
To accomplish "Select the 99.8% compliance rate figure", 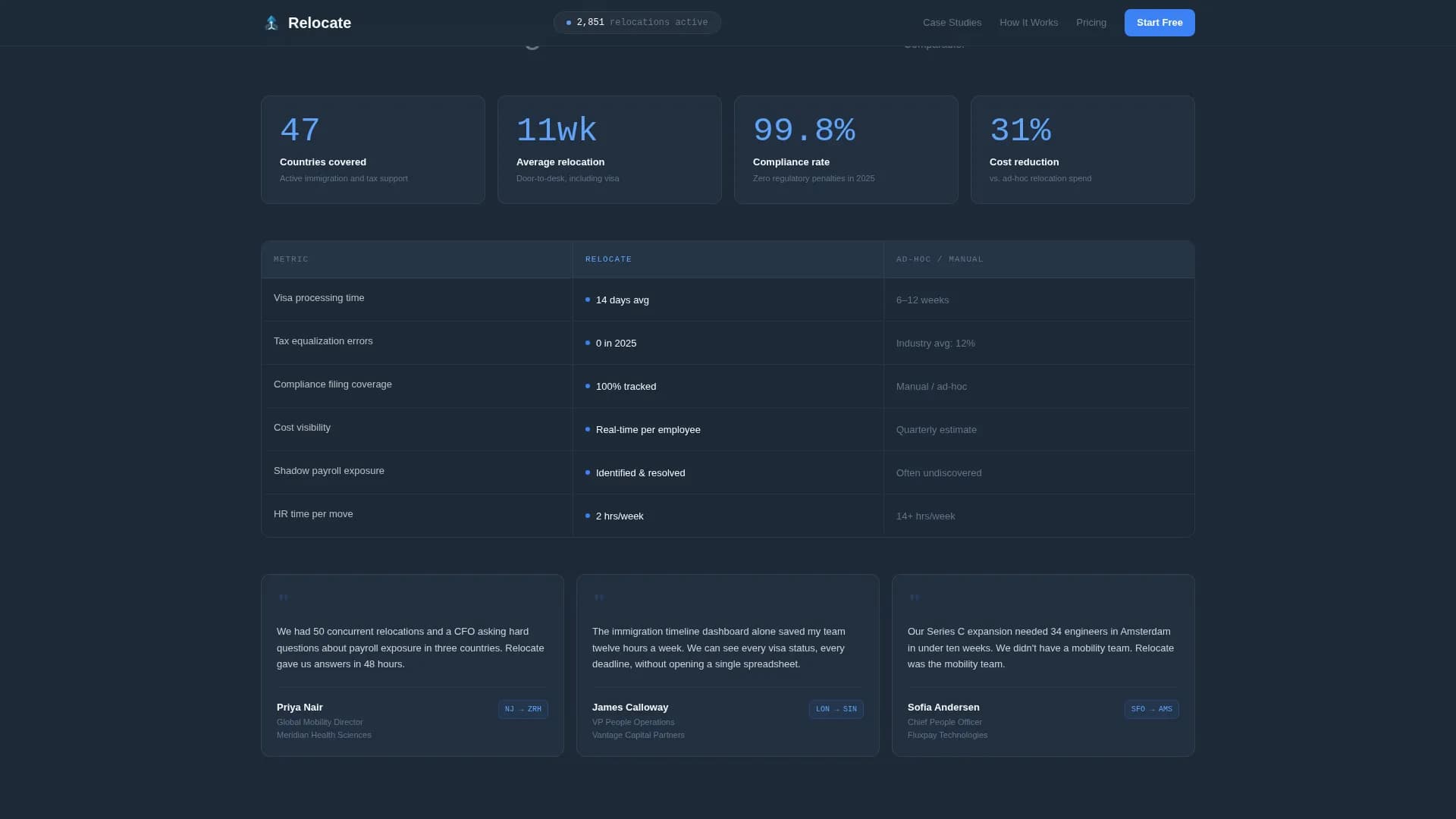I will (804, 130).
